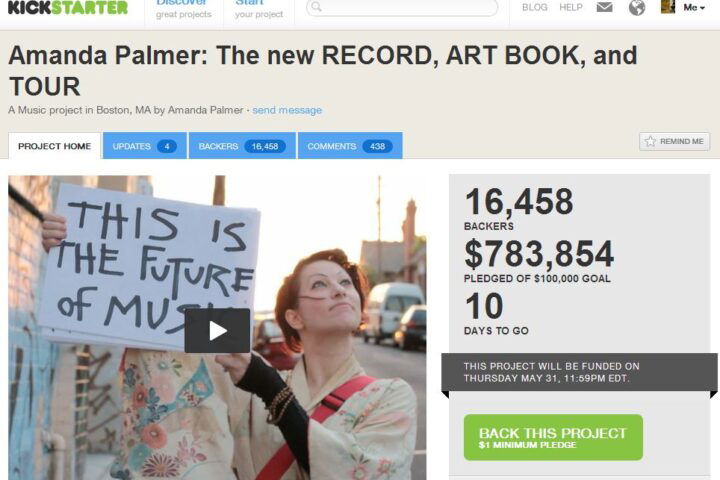This screenshot has height=480, width=720.
Task: Click the globe activity icon
Action: 637,7
